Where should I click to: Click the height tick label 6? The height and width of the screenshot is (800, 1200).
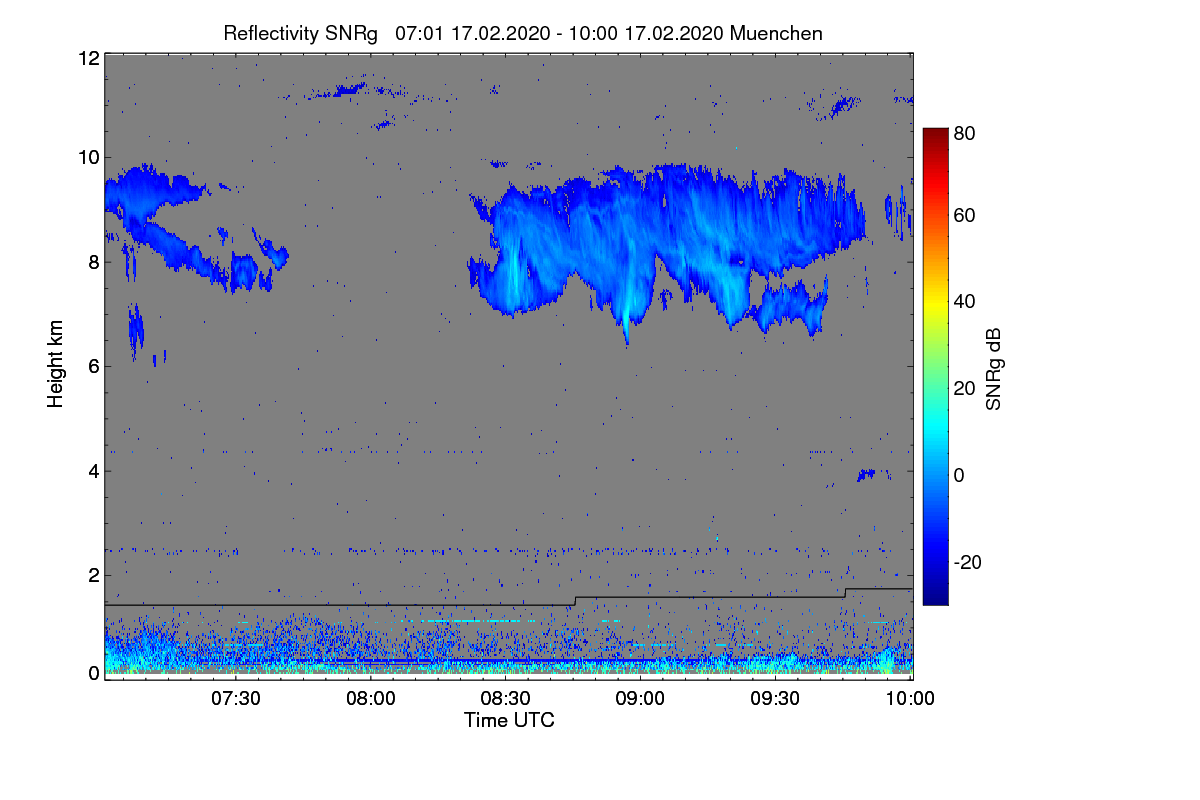[x=93, y=366]
